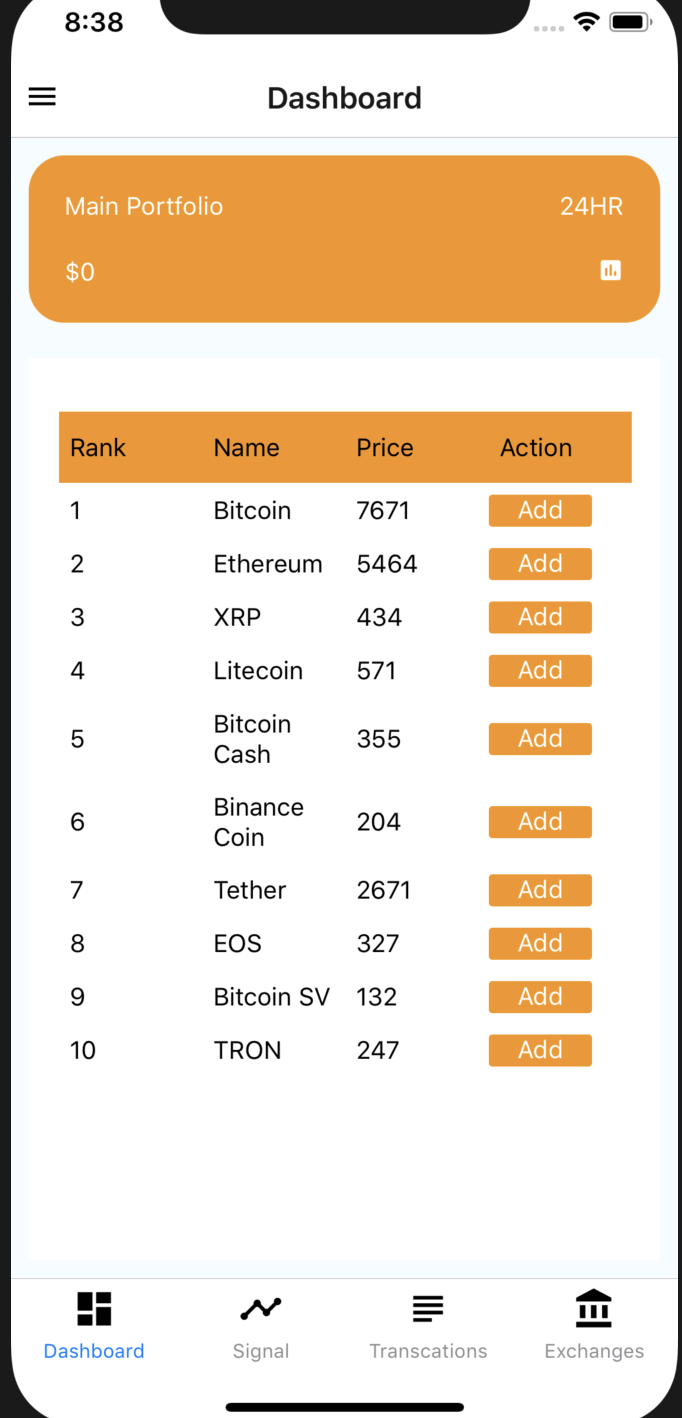Open Transcations via the list icon
The image size is (682, 1418).
click(427, 1307)
